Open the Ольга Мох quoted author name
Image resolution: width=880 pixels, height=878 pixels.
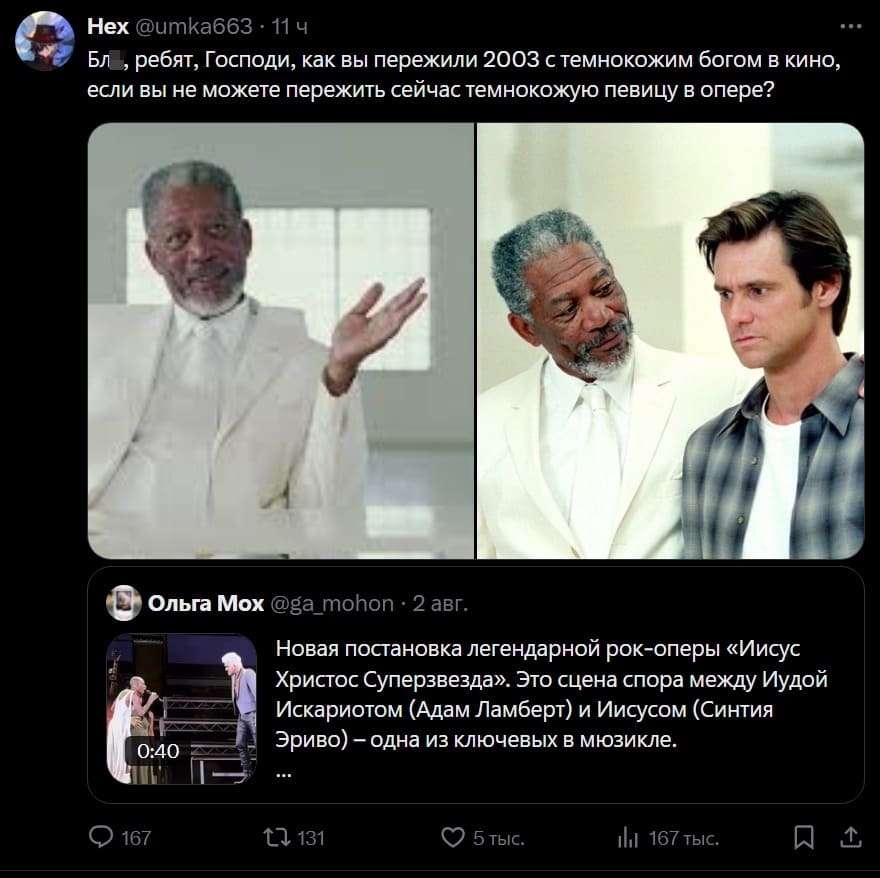coord(206,603)
